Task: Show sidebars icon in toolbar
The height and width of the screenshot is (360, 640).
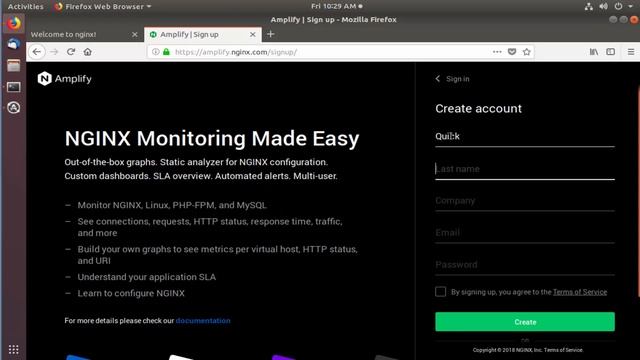Action: pos(611,52)
